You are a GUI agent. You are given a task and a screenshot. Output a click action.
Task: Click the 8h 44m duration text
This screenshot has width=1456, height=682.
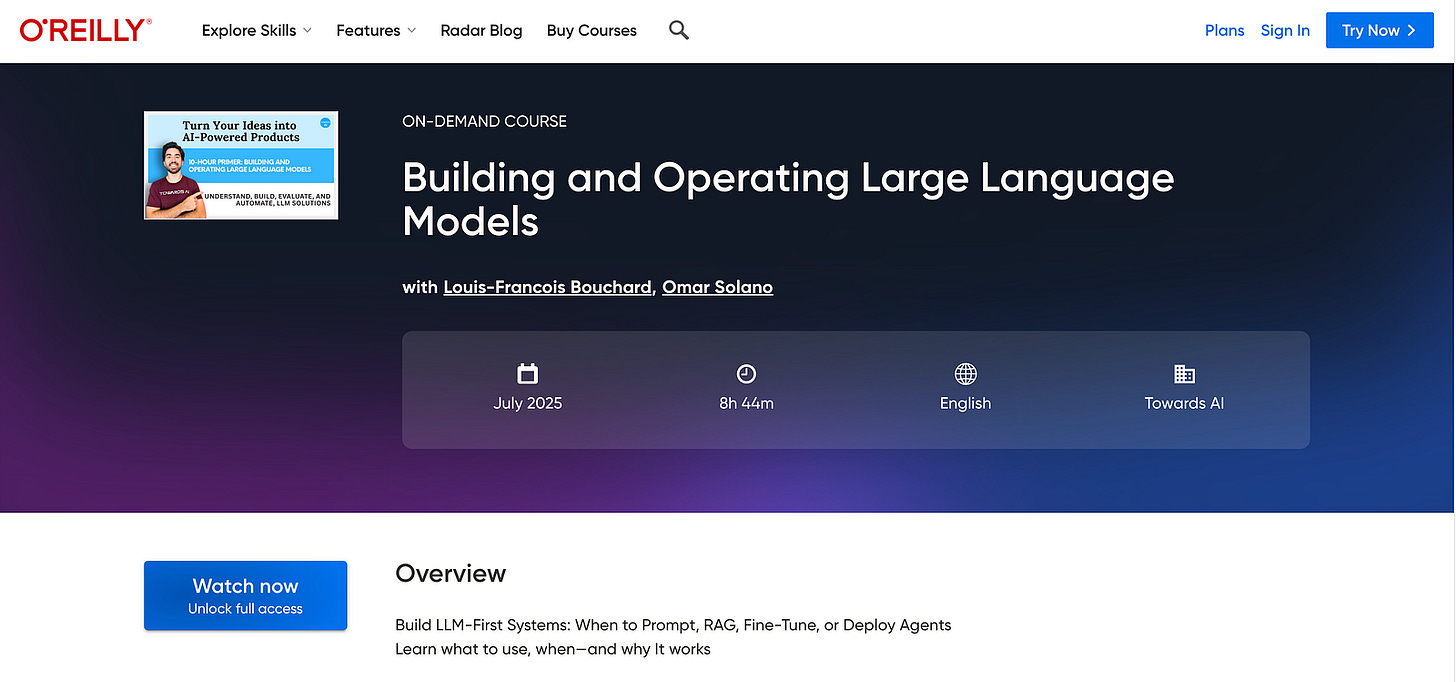point(746,403)
